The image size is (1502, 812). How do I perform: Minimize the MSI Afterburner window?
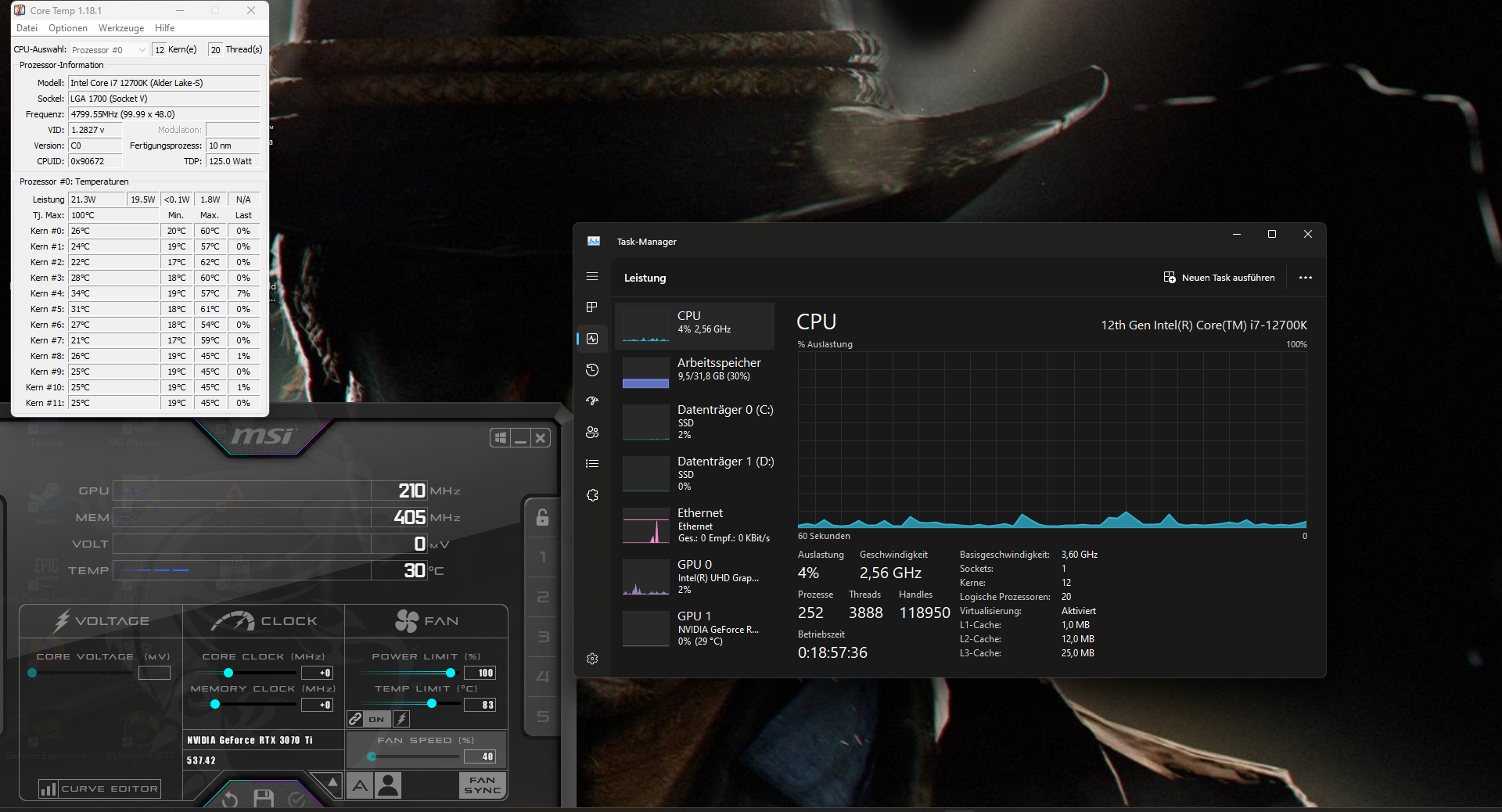tap(520, 438)
